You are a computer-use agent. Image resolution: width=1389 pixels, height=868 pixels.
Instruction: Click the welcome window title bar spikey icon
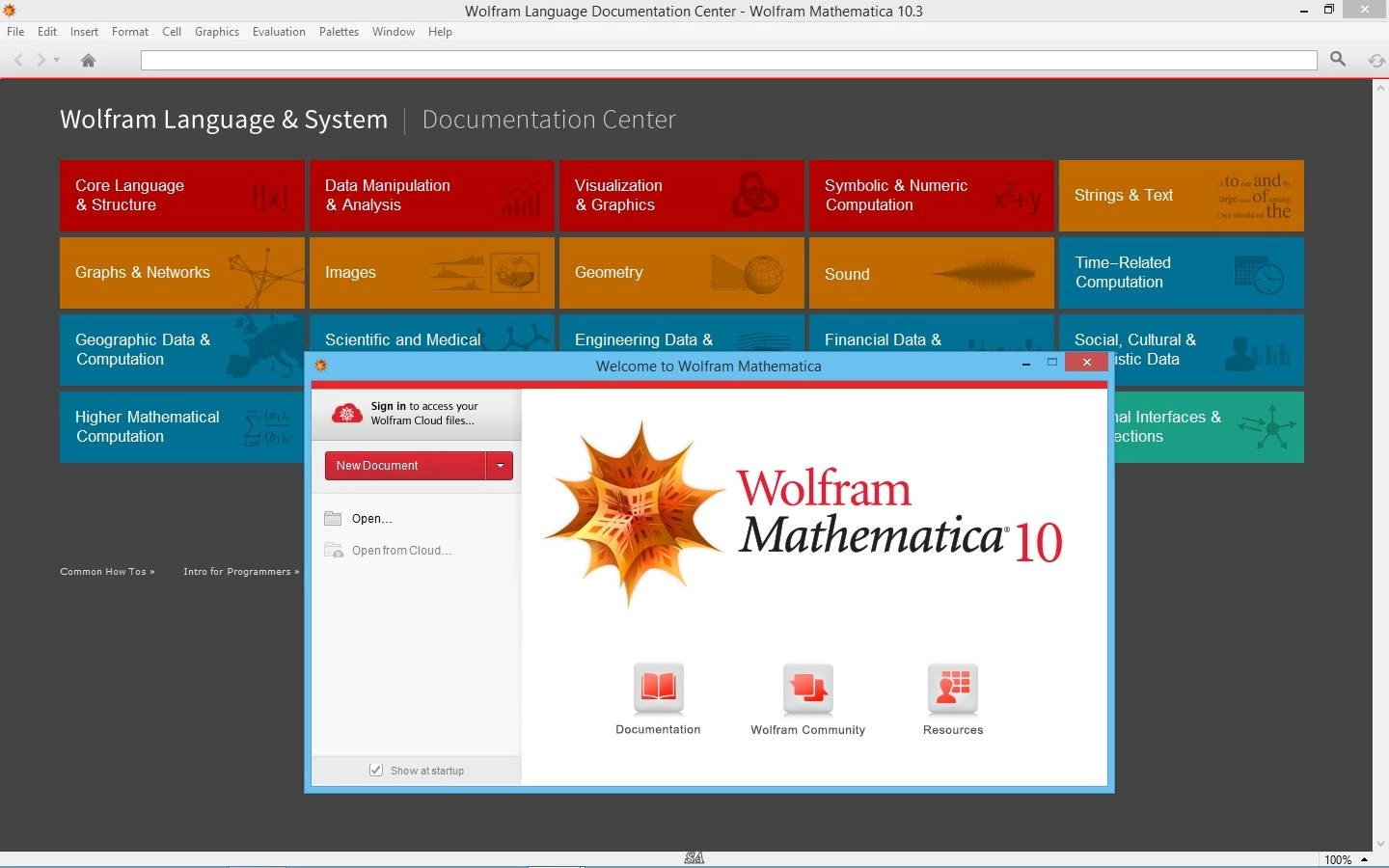321,365
